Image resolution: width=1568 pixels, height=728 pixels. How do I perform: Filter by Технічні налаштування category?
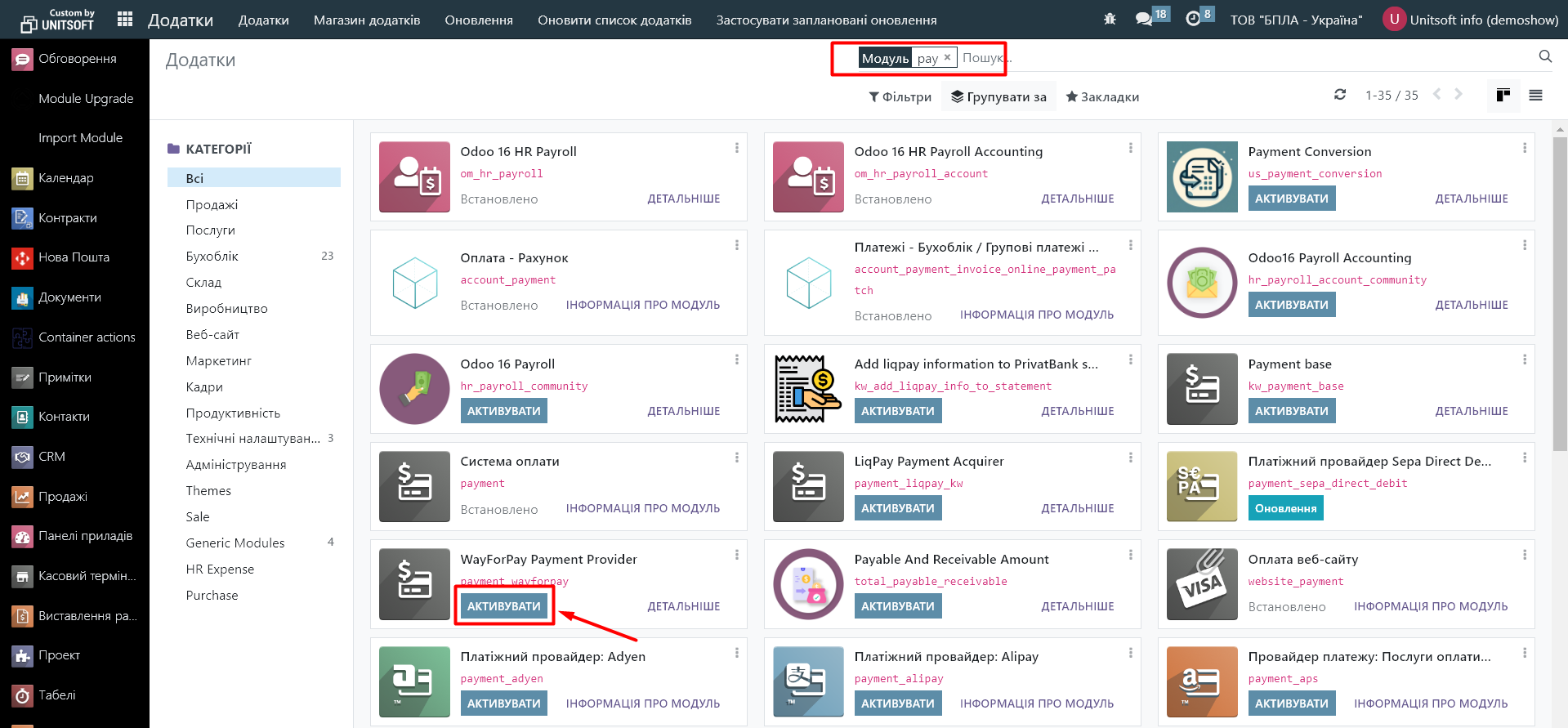254,439
